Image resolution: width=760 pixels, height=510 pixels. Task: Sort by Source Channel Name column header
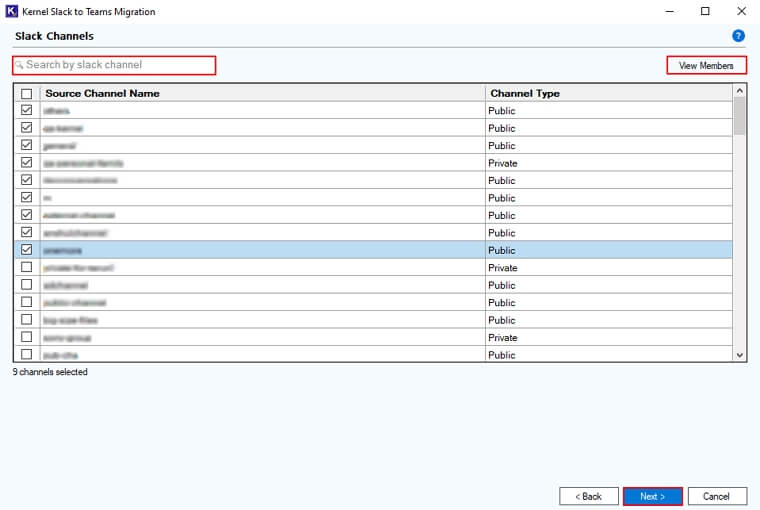pos(262,93)
